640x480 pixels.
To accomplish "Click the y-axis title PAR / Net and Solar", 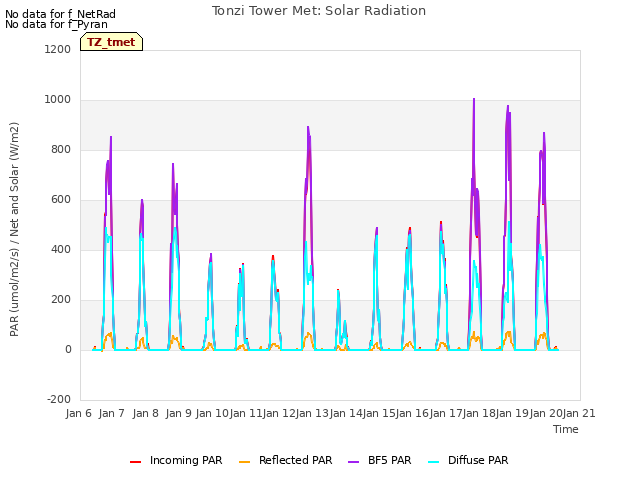I will [x=14, y=229].
